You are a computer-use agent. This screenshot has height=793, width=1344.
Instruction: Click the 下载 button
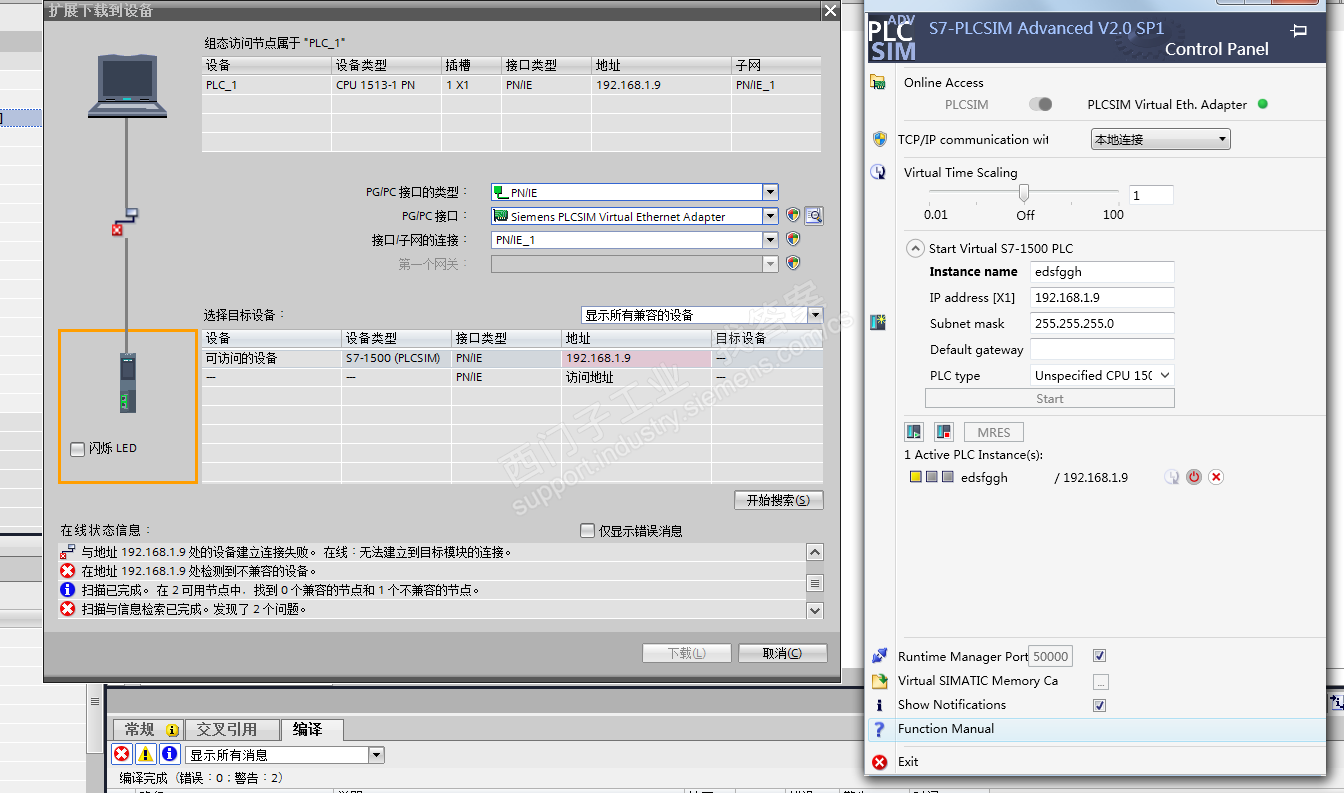[x=686, y=653]
